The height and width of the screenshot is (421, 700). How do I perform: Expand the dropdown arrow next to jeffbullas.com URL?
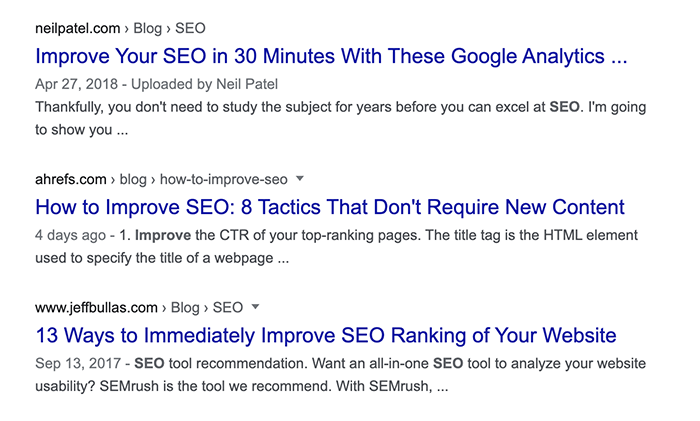coord(256,306)
